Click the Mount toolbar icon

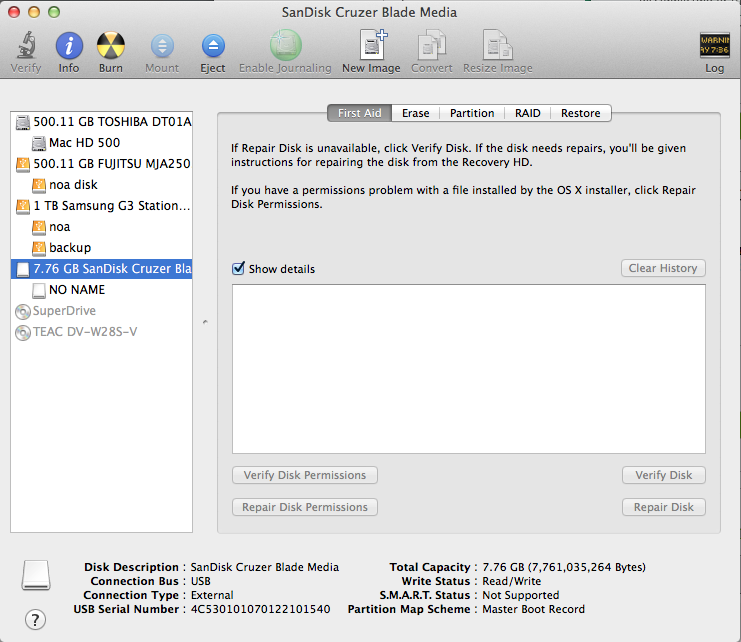[162, 46]
